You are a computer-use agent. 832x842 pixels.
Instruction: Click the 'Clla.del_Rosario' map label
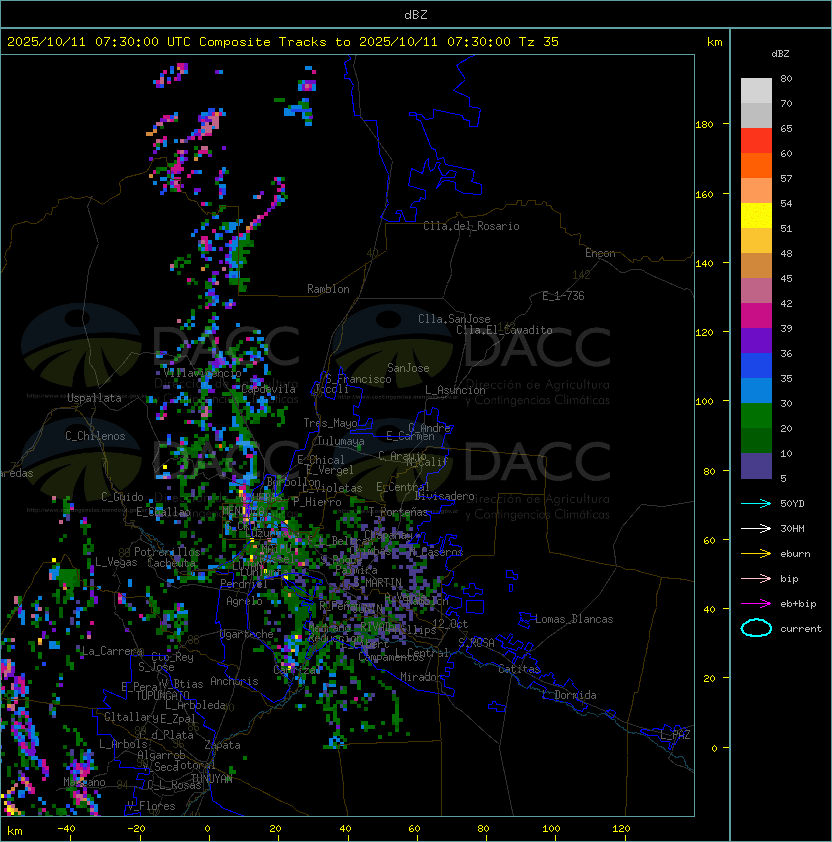pyautogui.click(x=471, y=226)
